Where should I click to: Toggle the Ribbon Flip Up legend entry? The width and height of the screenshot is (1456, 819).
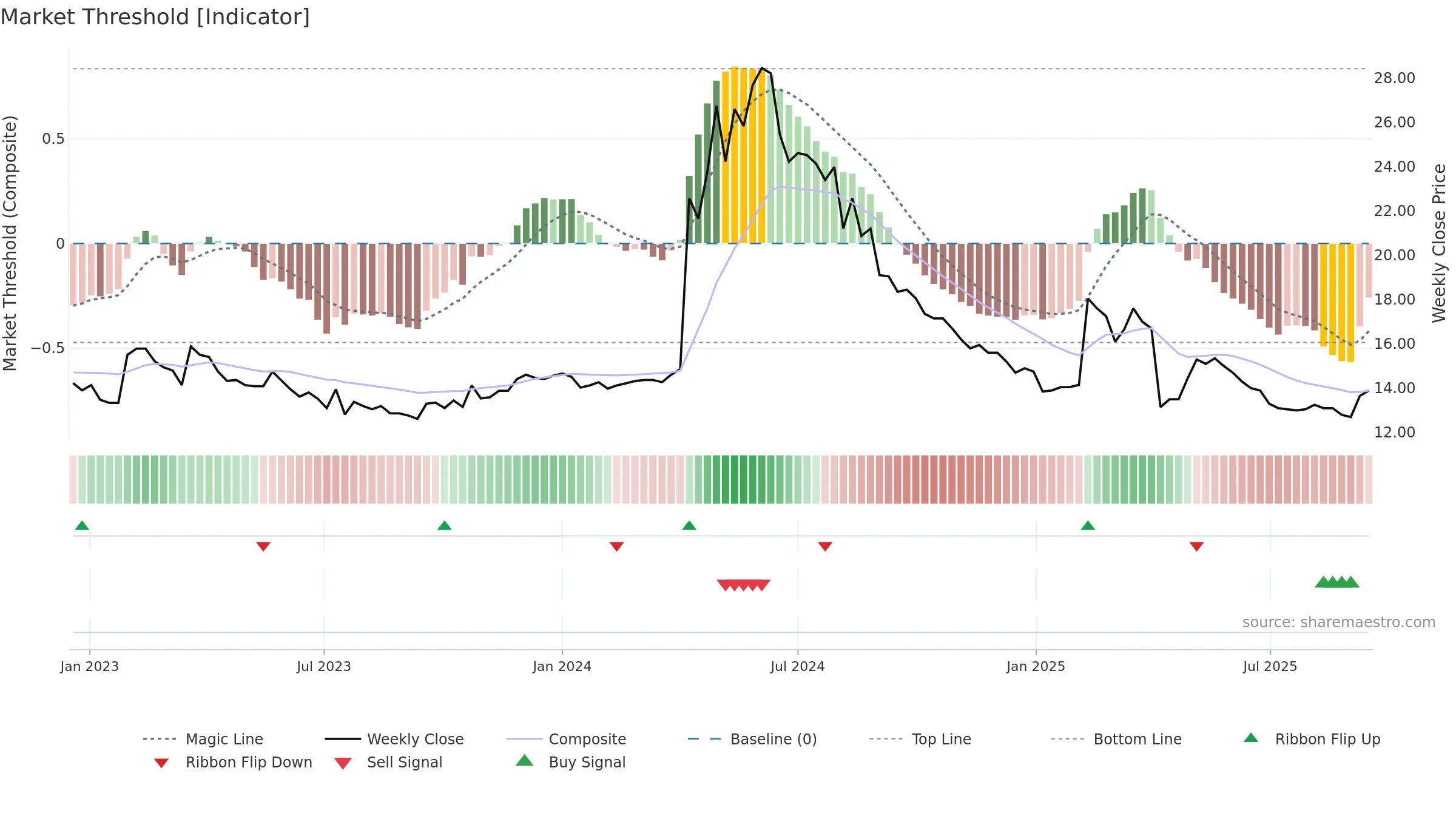coord(1312,739)
